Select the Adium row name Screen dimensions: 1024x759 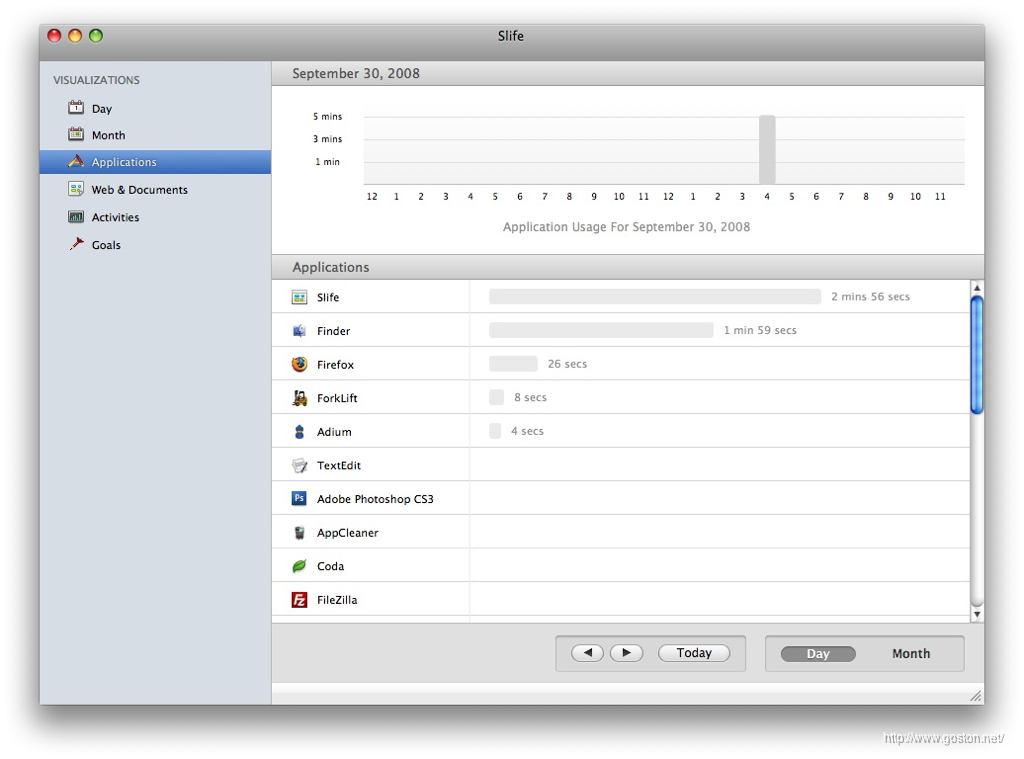coord(334,432)
